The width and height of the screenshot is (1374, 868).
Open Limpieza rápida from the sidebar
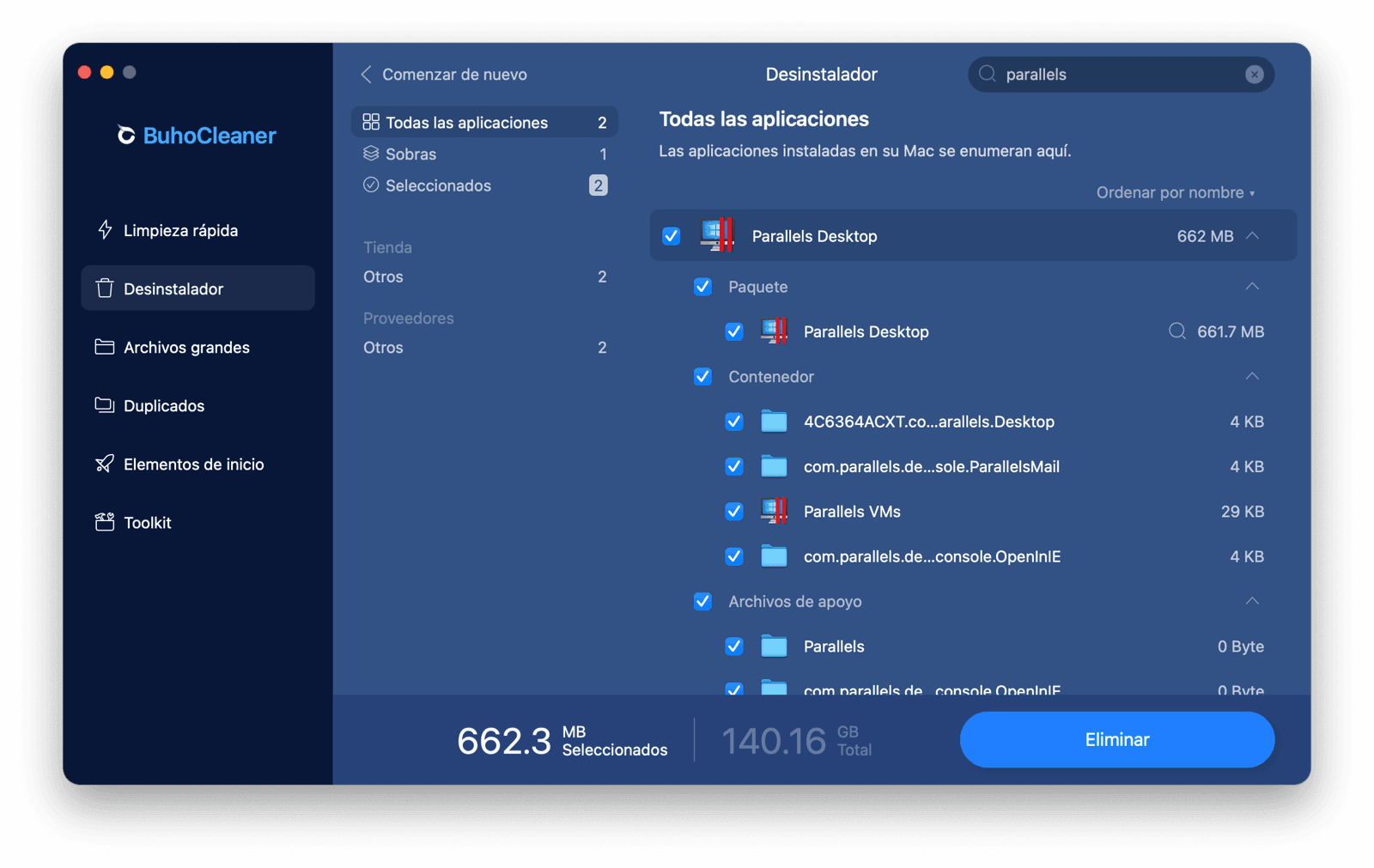[x=180, y=230]
